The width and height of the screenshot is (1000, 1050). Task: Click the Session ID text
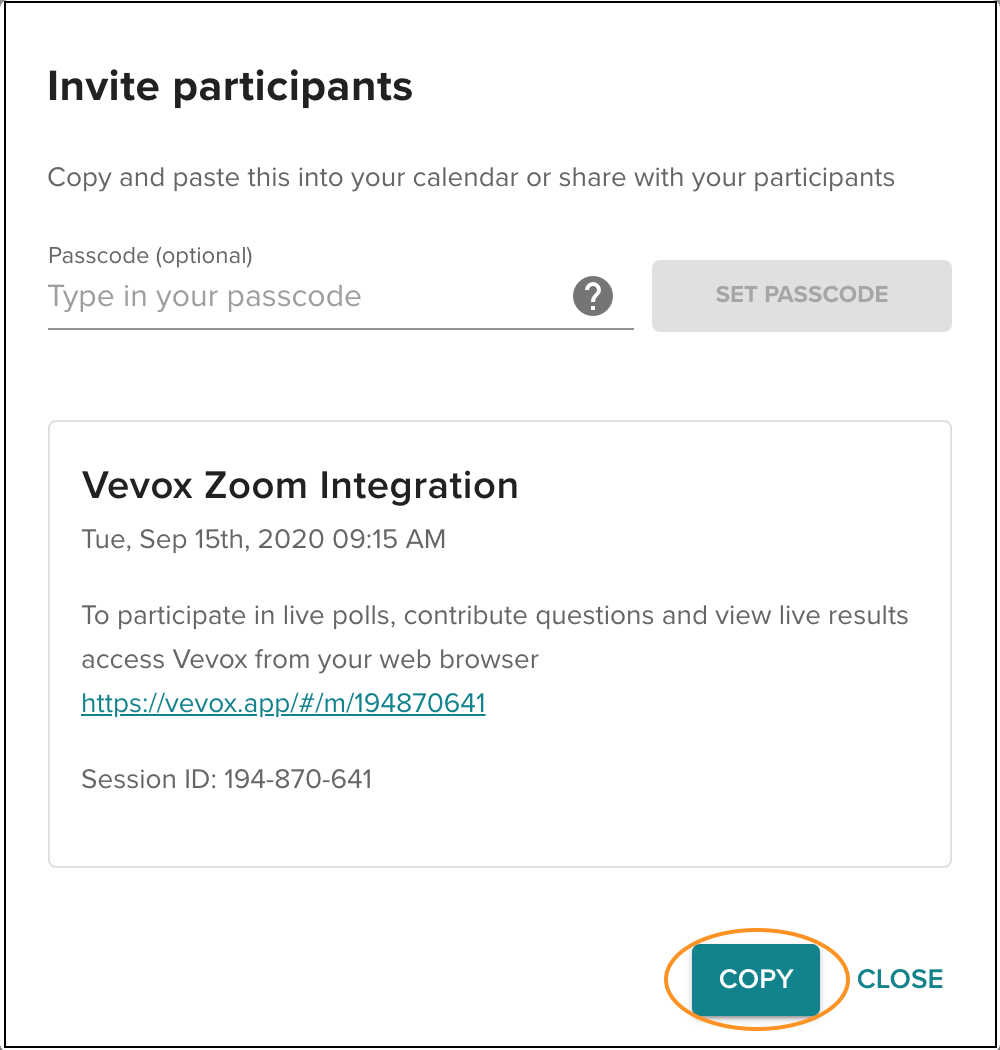225,779
